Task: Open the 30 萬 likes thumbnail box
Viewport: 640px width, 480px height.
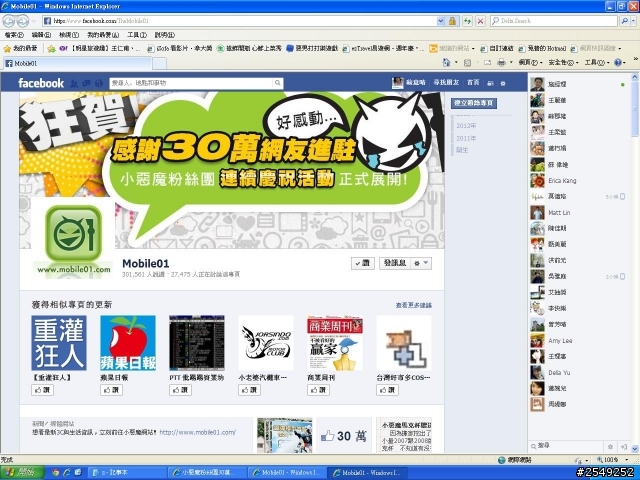Action: (344, 436)
